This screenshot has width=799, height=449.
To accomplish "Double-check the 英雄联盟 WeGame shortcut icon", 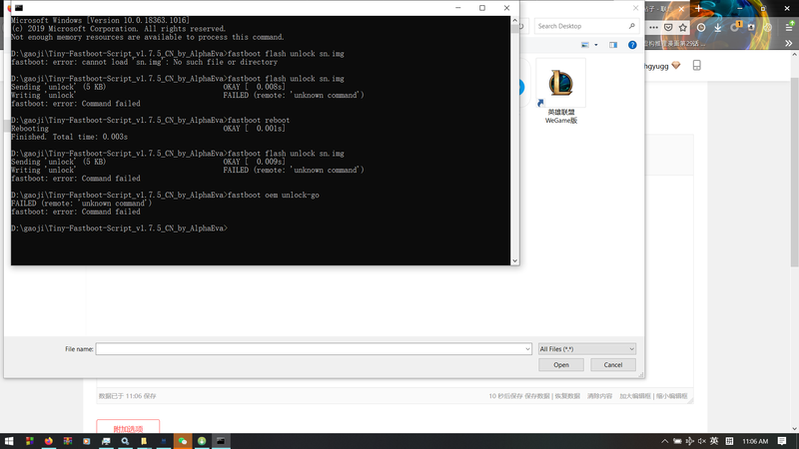I will tap(561, 85).
